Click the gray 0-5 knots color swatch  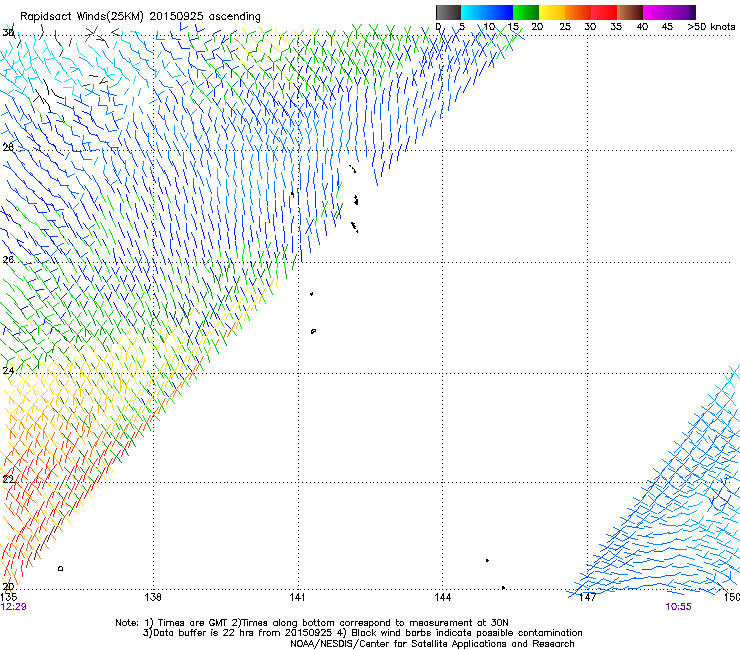448,12
